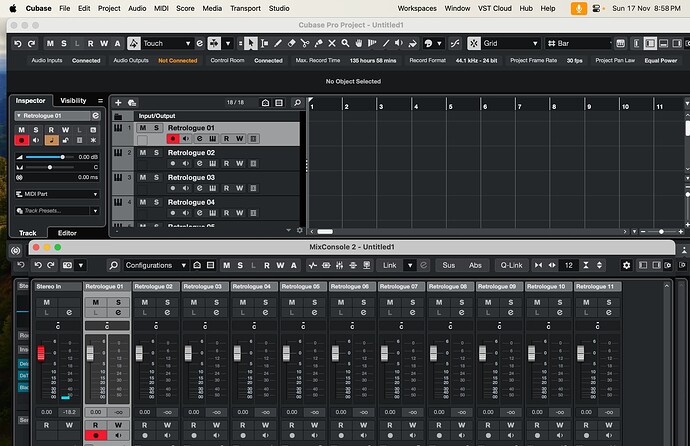Click the Use Track Preset icon beside the plus
This screenshot has width=690, height=446.
pos(132,102)
